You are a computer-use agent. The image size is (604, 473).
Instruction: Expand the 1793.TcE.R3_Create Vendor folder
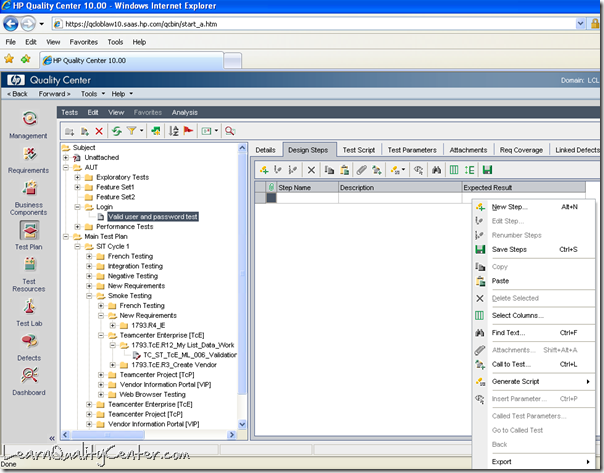click(112, 365)
